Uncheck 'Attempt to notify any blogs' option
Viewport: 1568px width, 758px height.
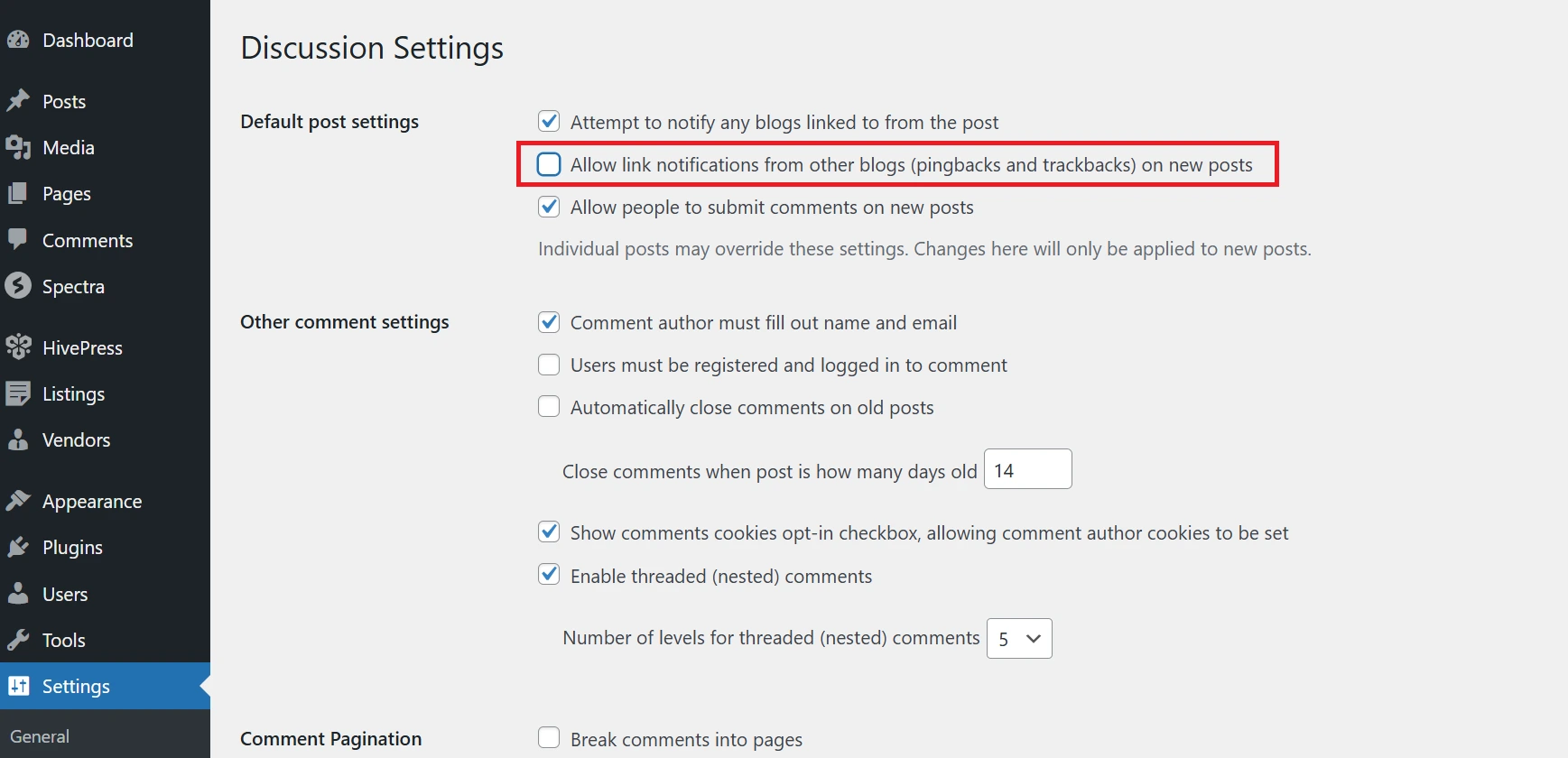tap(549, 121)
